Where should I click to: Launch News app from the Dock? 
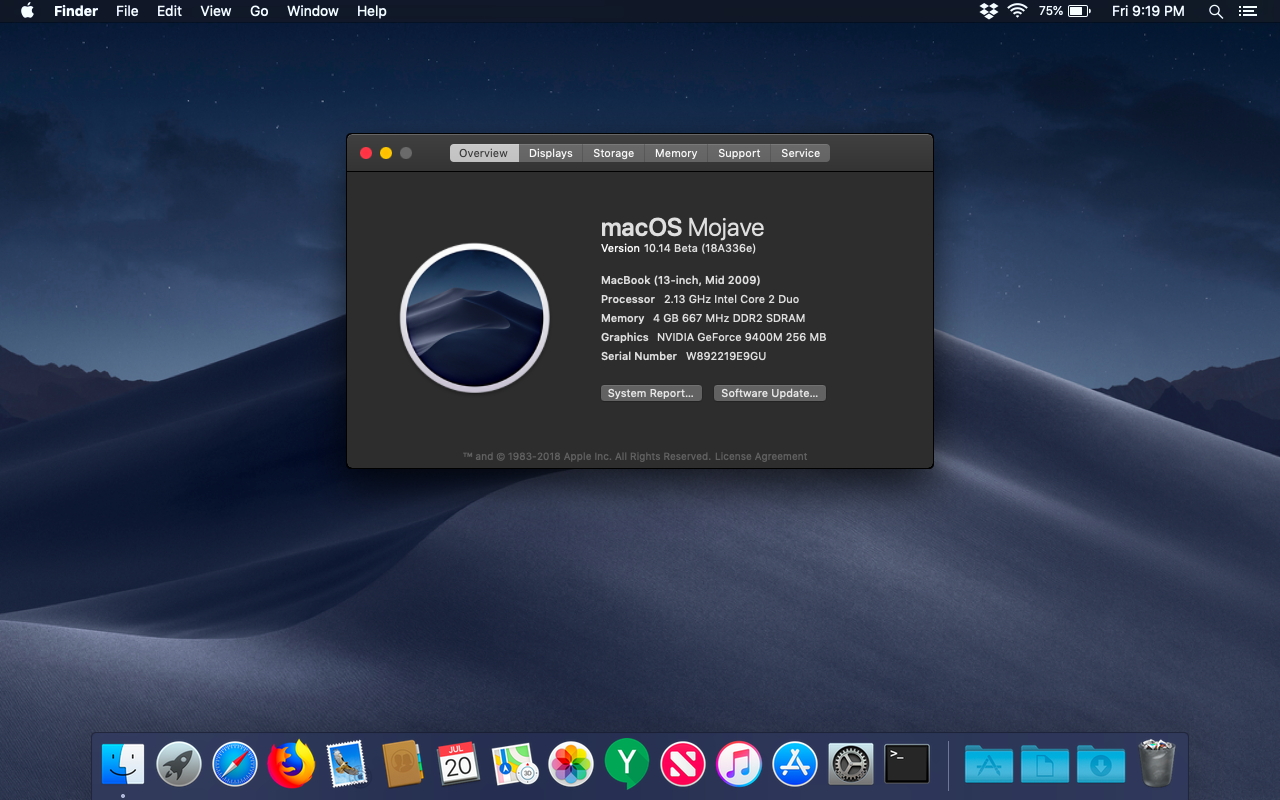pos(683,765)
